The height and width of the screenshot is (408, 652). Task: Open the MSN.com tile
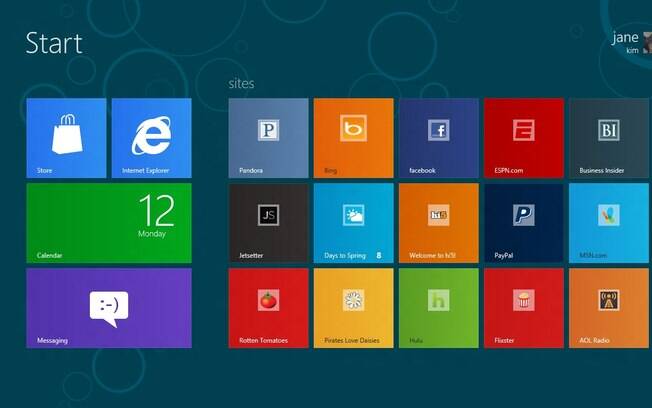[609, 223]
